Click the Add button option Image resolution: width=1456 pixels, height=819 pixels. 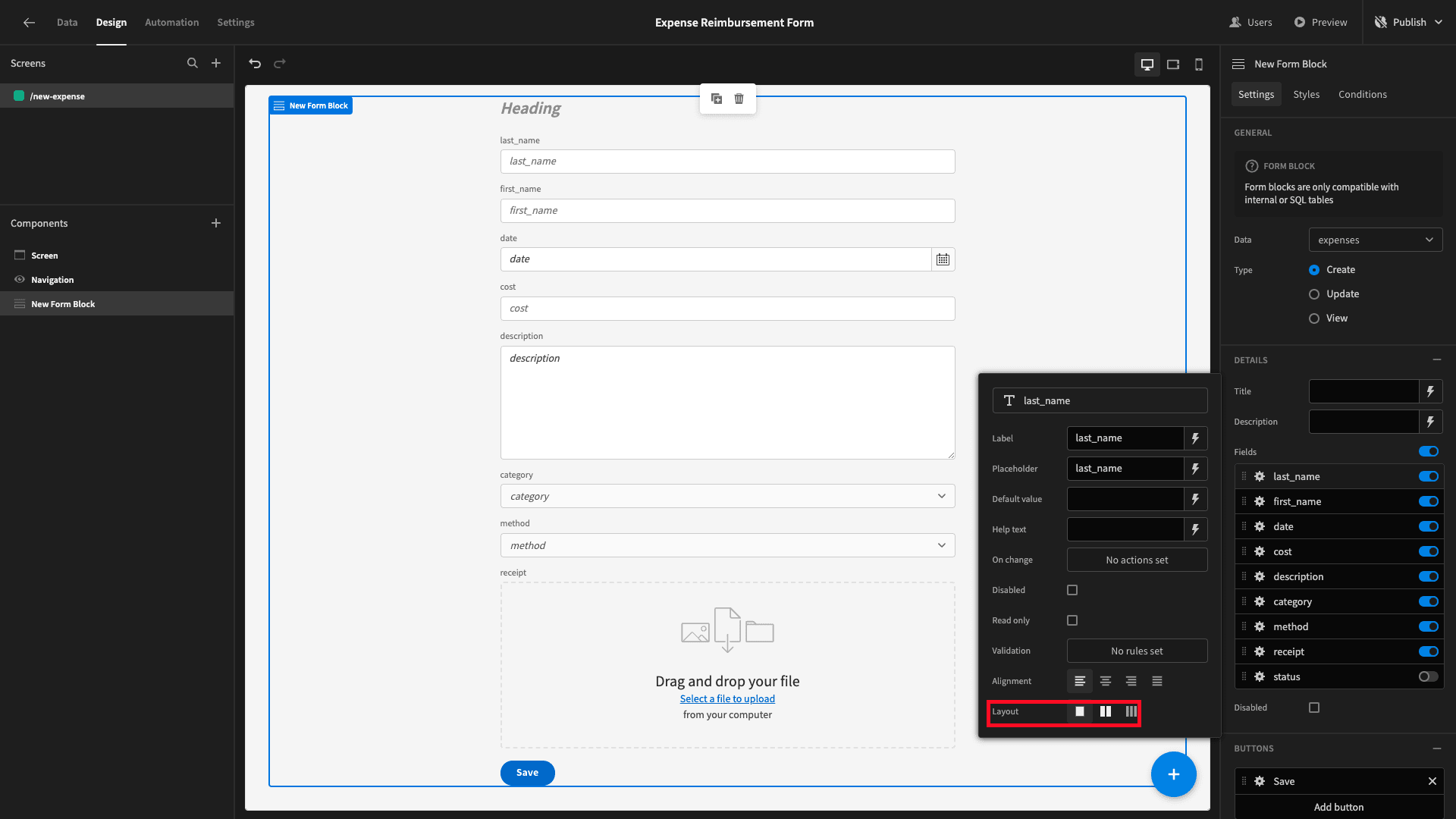pos(1338,807)
